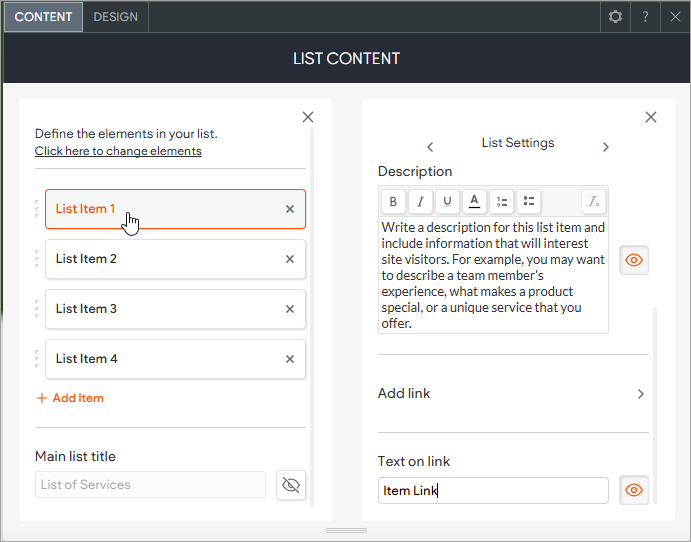The image size is (691, 542).
Task: Click the Add Item button
Action: [x=70, y=398]
